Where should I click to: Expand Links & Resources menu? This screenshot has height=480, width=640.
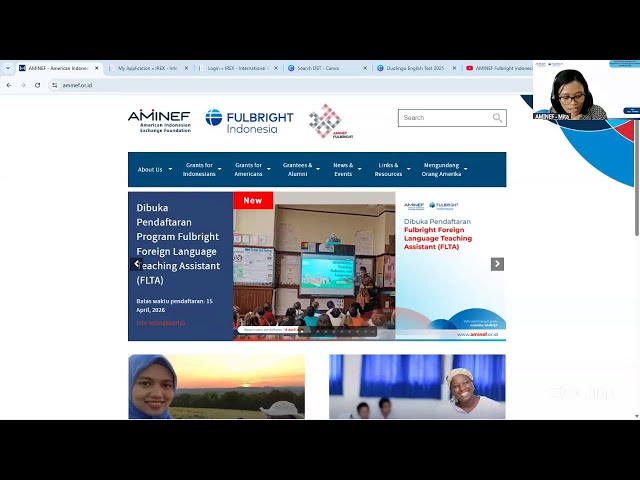point(392,169)
